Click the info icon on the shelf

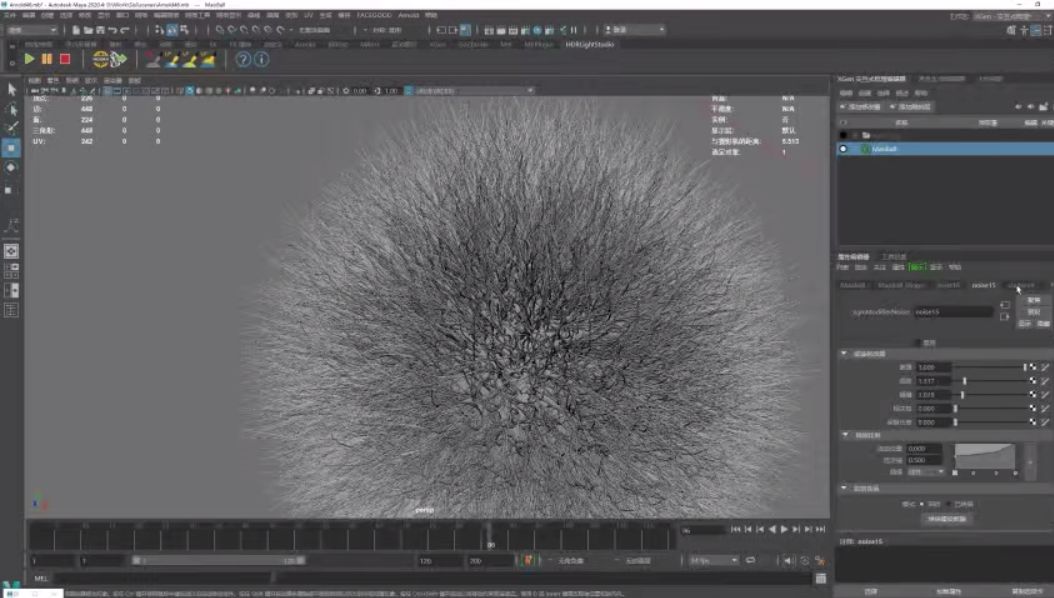261,59
